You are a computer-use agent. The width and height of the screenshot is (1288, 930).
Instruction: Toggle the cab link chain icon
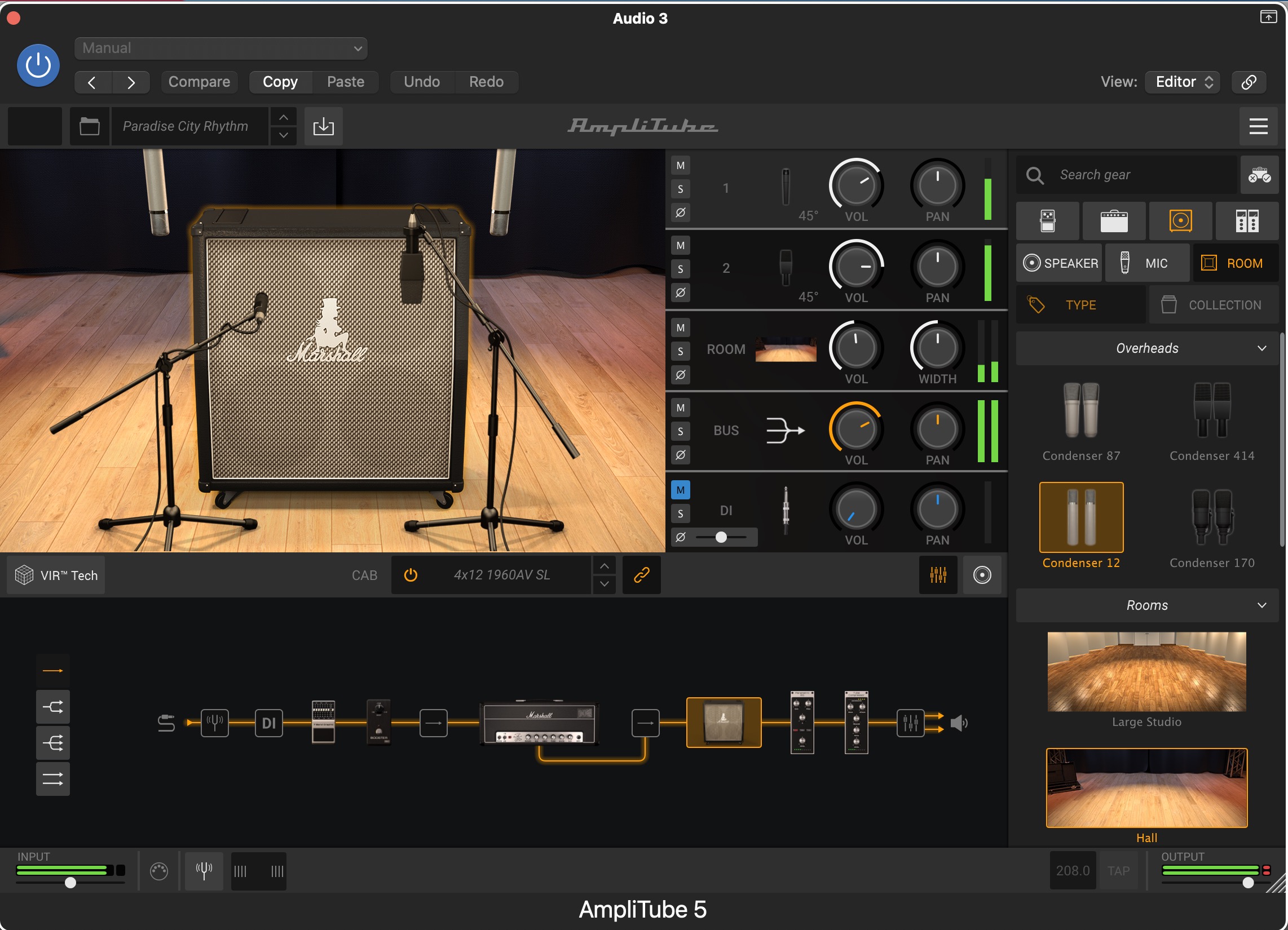click(642, 575)
